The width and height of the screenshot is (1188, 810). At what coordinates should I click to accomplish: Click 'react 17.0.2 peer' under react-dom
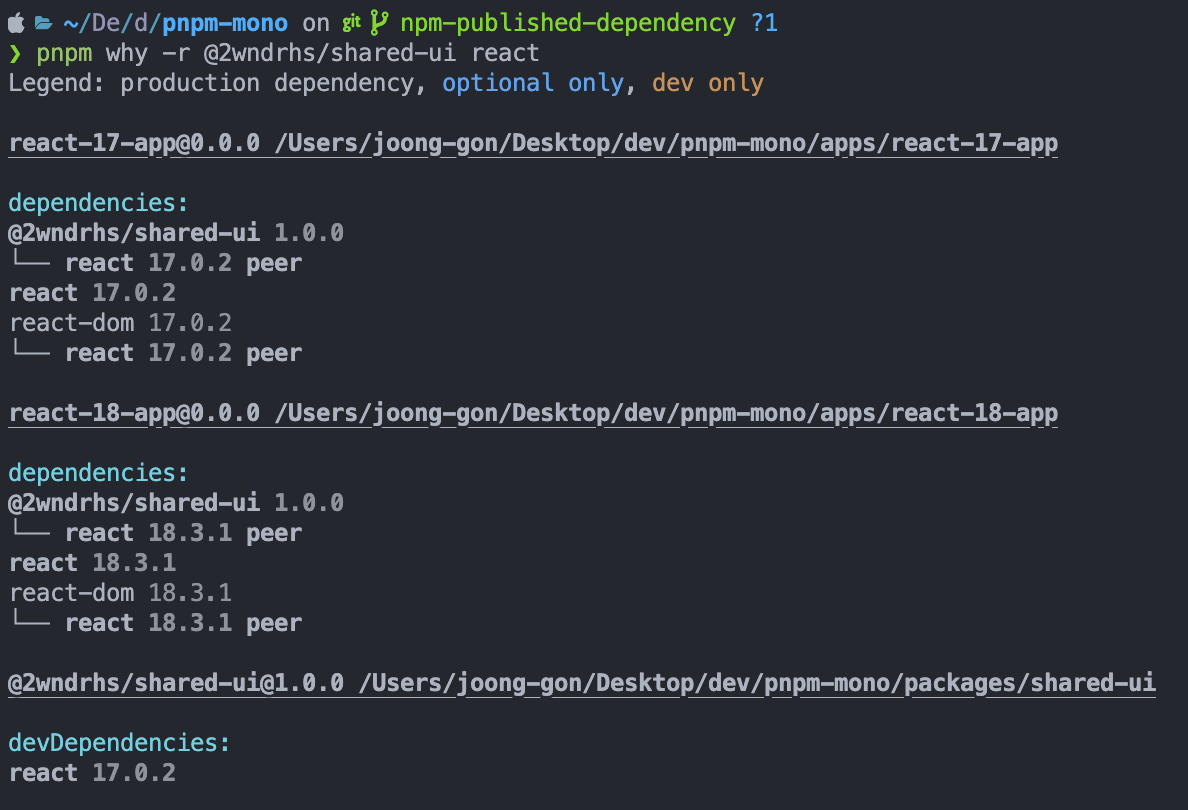pos(183,353)
